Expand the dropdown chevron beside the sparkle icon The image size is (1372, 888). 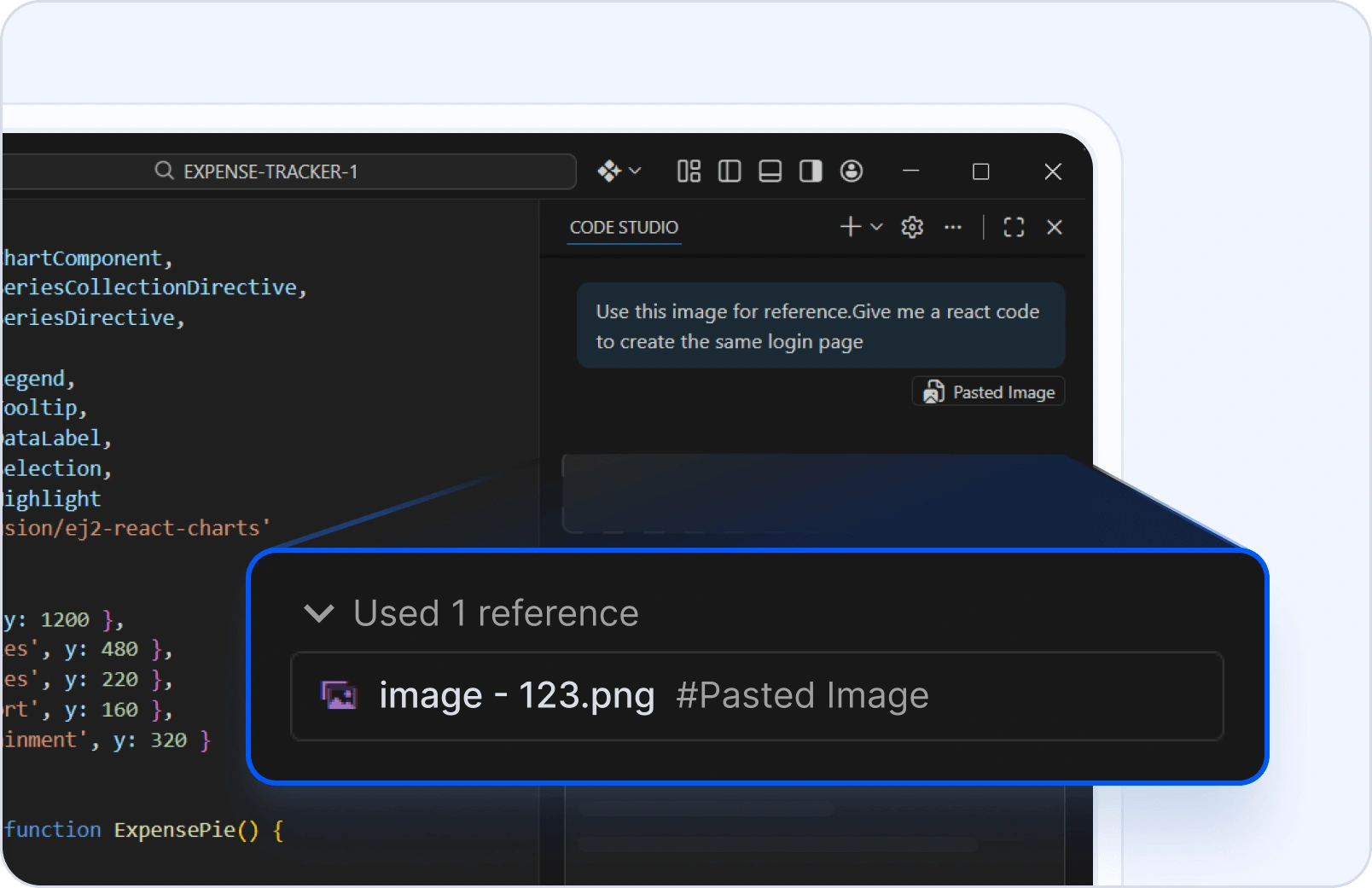click(x=635, y=171)
